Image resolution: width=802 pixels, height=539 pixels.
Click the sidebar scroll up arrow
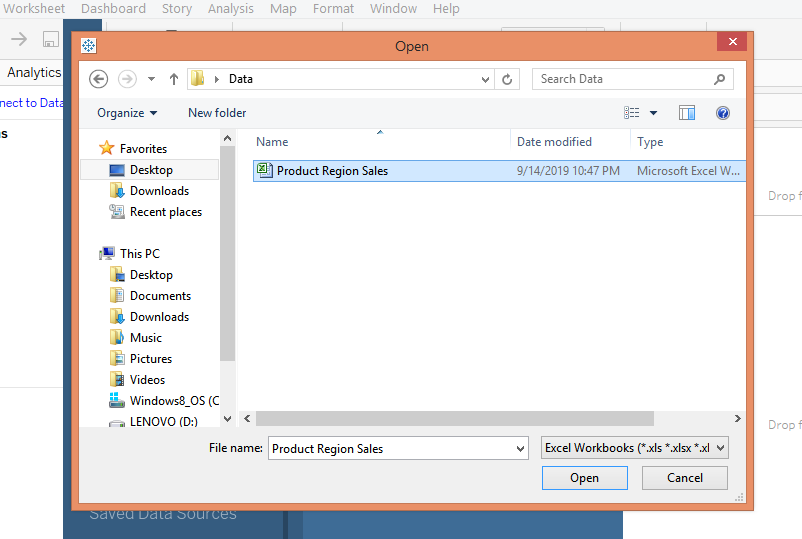tap(228, 139)
